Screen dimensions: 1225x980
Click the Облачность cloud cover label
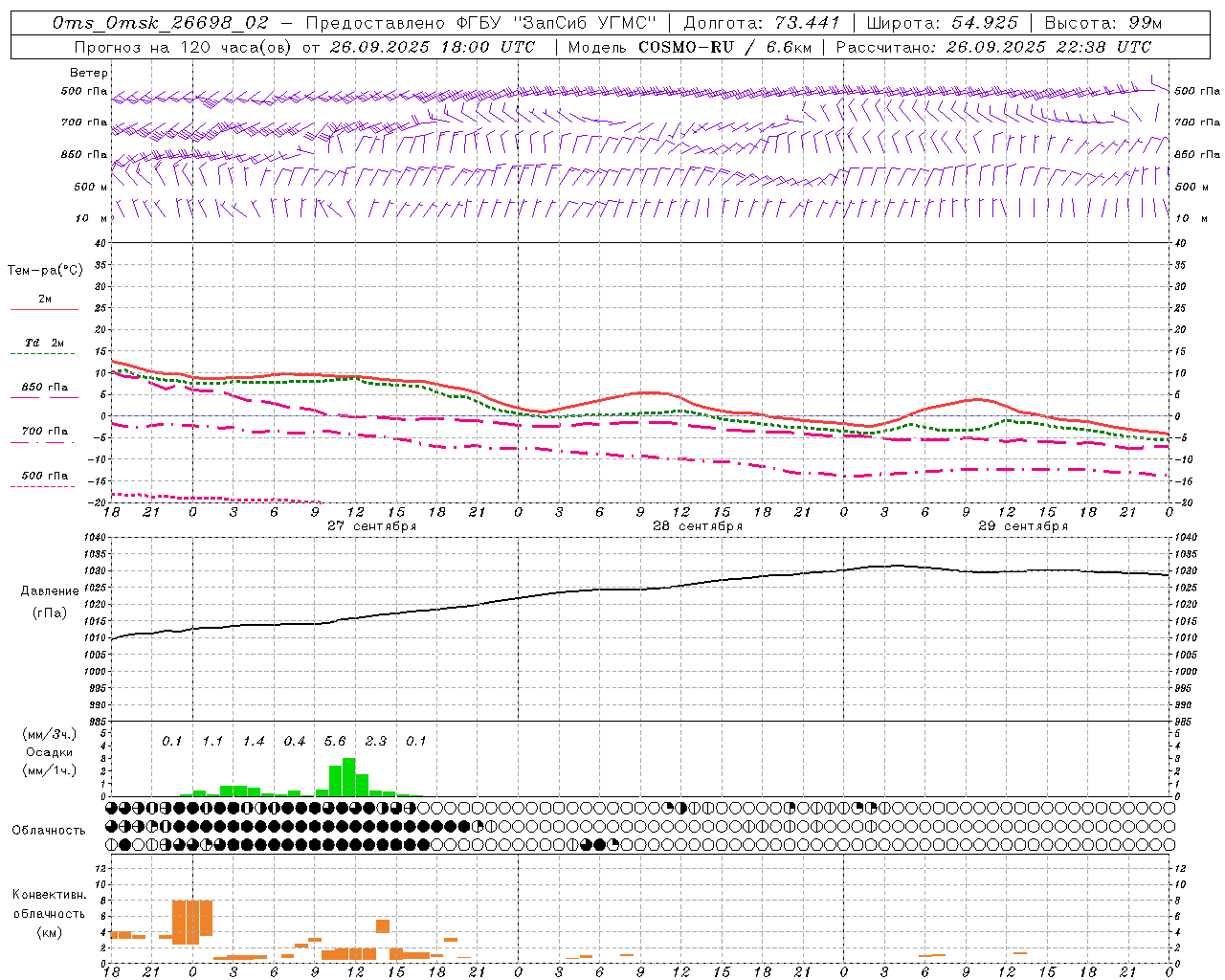pyautogui.click(x=49, y=831)
